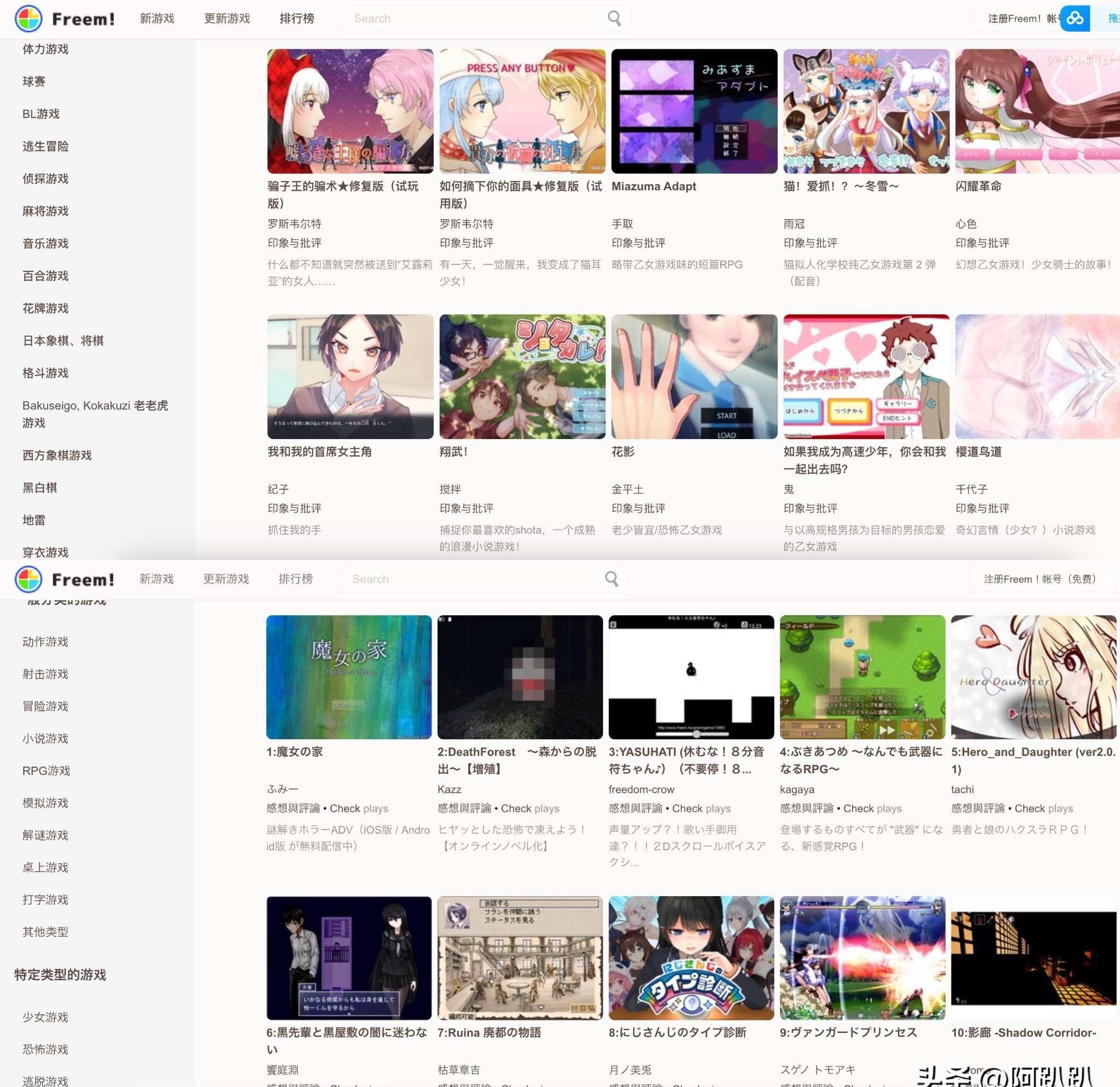Select 球赛 category in sidebar

click(x=34, y=81)
